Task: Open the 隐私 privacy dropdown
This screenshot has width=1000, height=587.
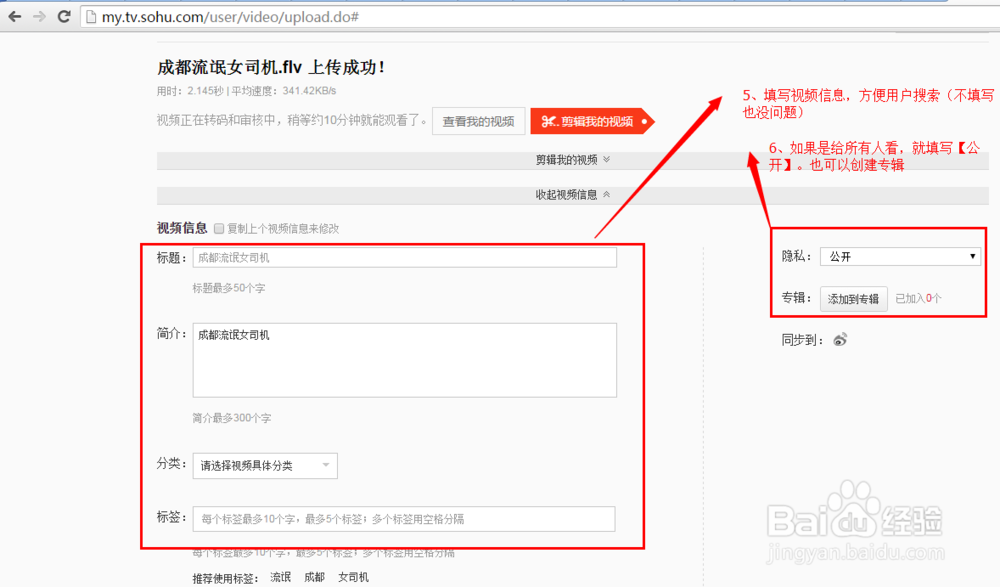Action: tap(901, 256)
